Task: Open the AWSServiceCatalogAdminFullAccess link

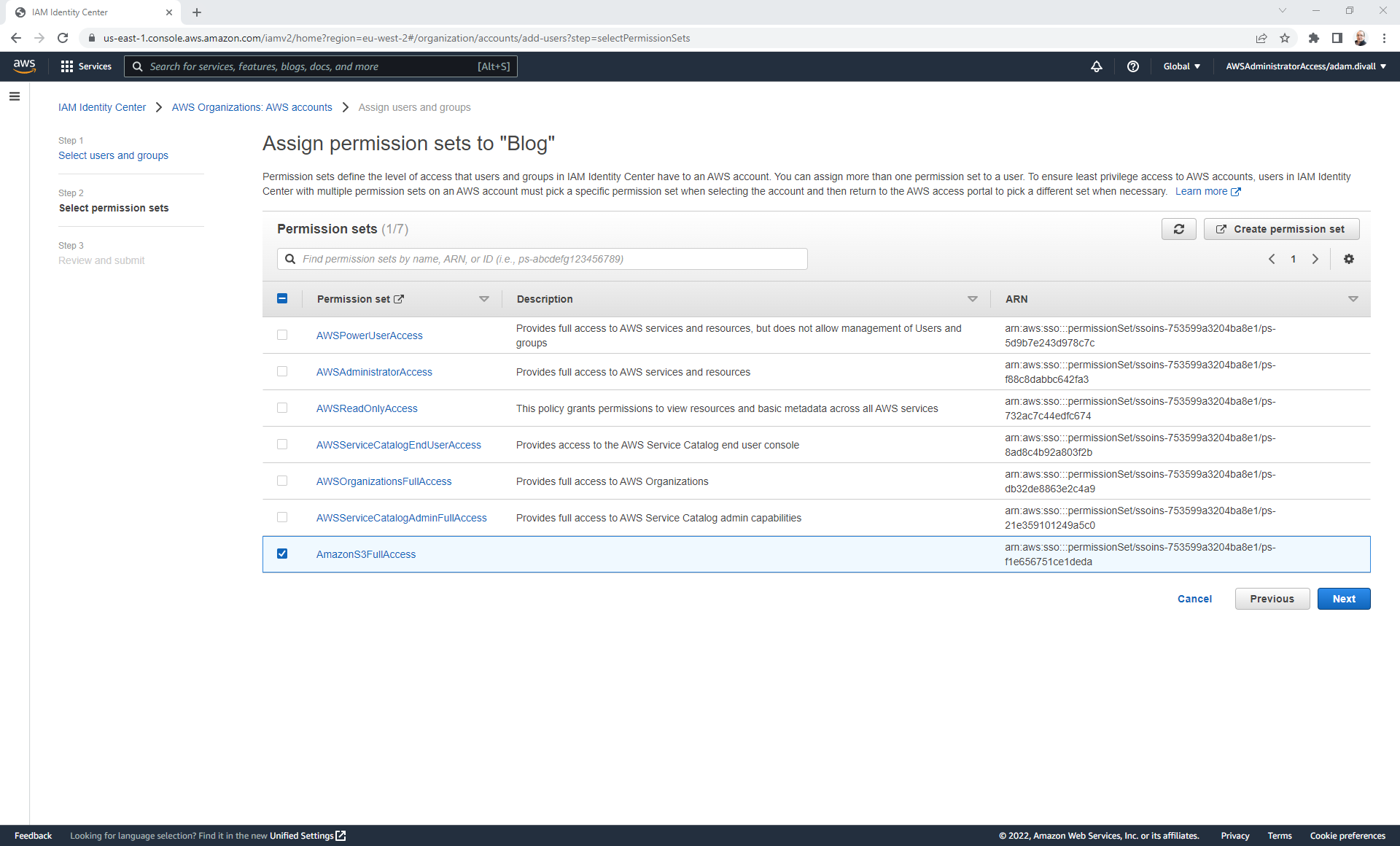Action: (x=401, y=518)
